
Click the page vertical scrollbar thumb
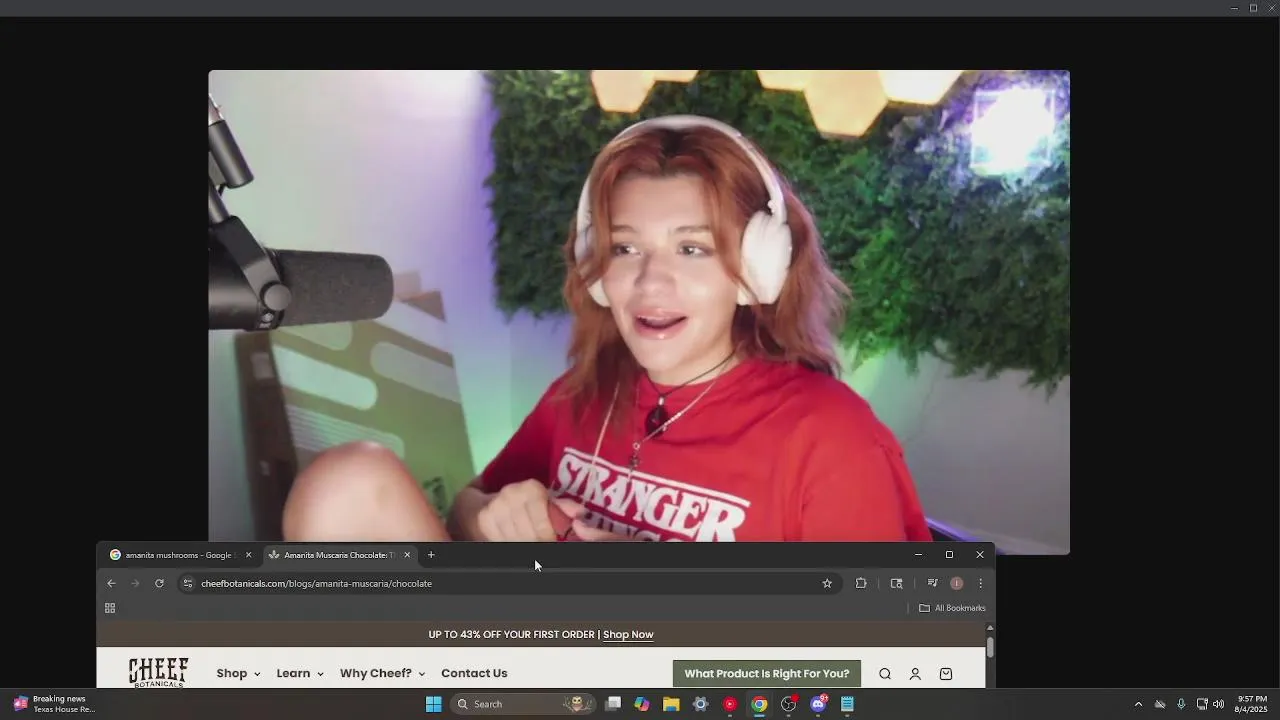point(990,647)
